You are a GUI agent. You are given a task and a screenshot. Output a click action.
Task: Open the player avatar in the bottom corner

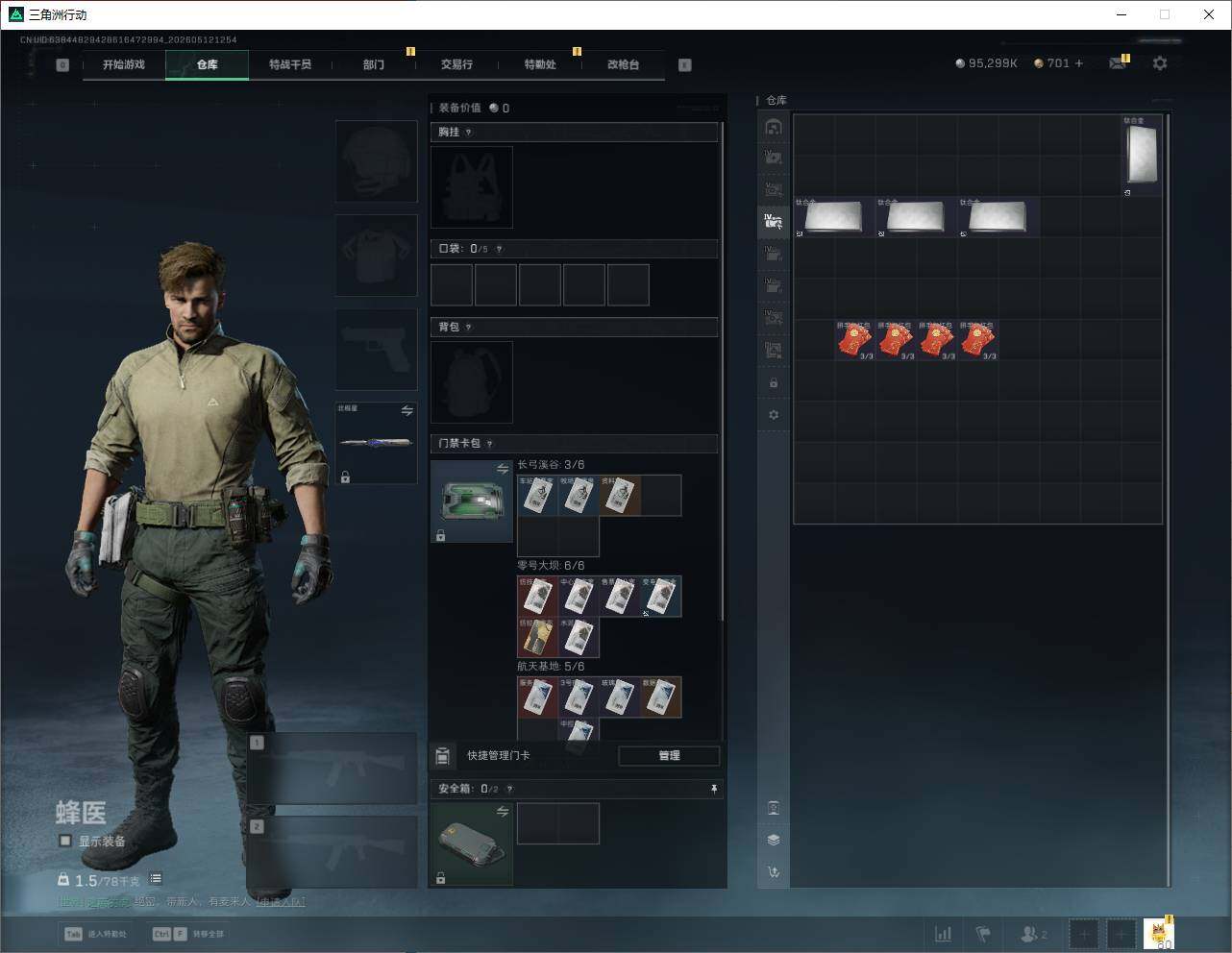click(1158, 934)
